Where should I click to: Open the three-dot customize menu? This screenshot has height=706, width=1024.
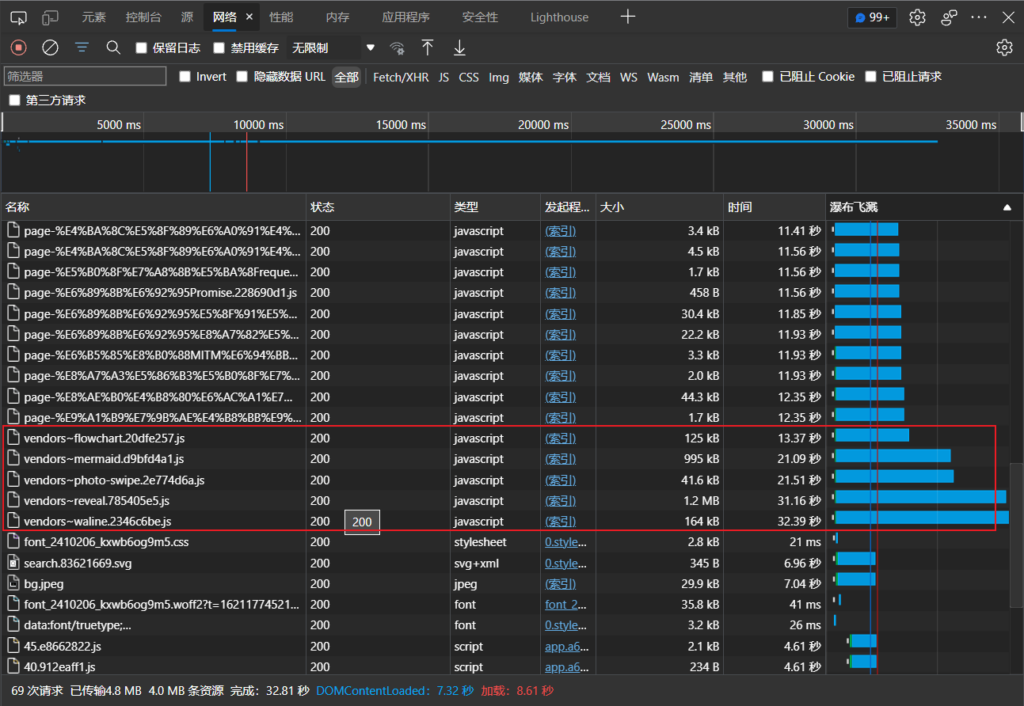979,17
